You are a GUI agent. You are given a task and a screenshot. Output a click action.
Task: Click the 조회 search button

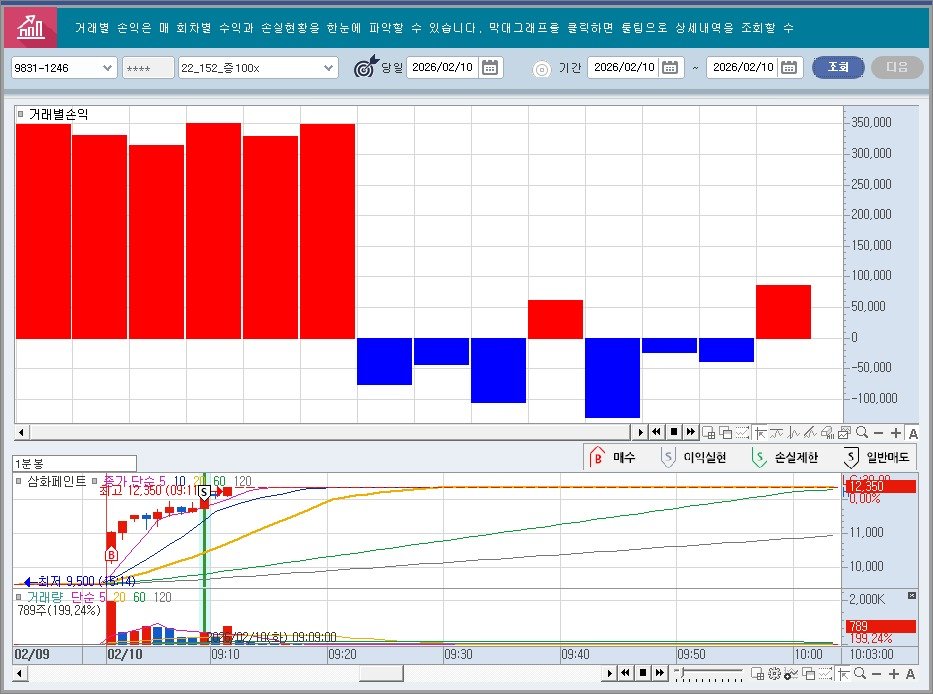[x=837, y=68]
